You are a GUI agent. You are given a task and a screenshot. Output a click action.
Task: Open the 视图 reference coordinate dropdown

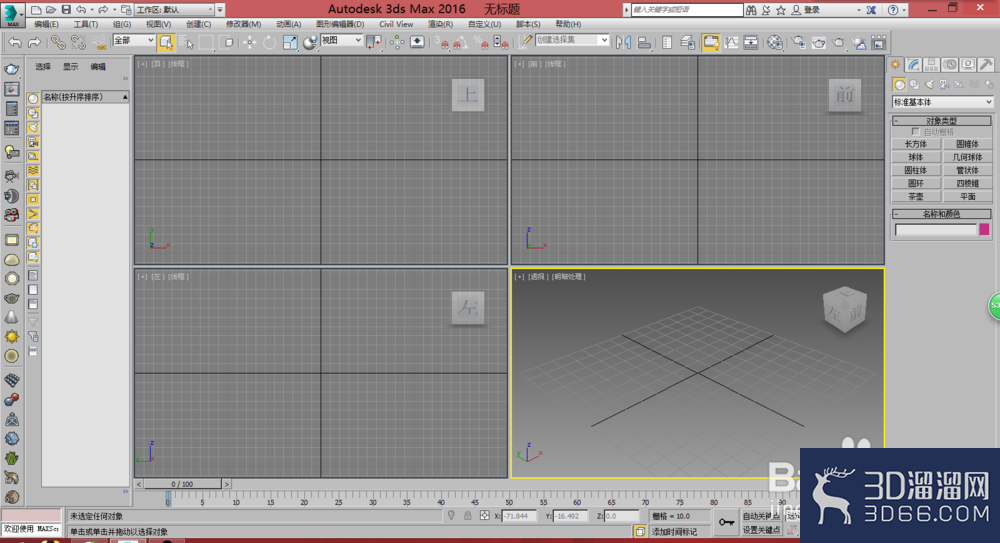click(x=341, y=40)
